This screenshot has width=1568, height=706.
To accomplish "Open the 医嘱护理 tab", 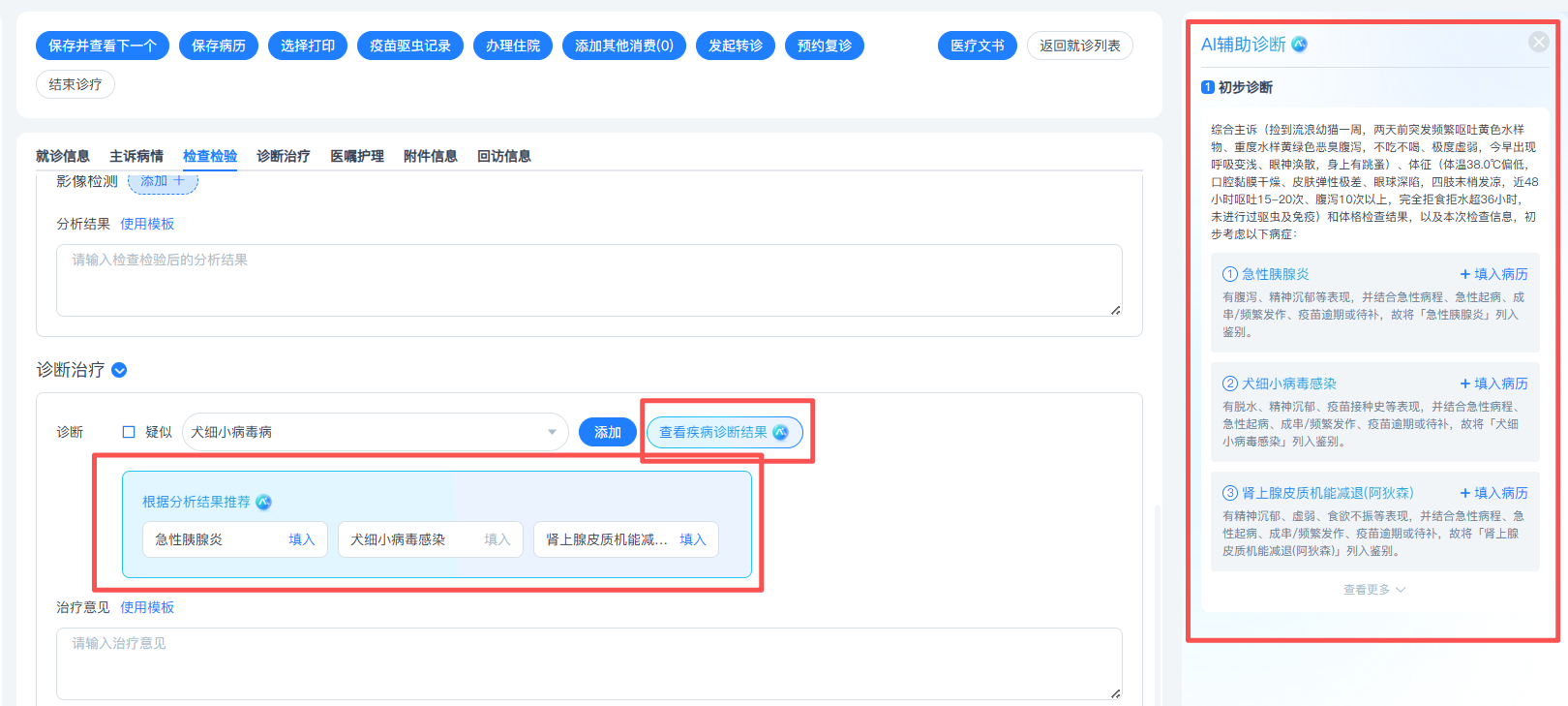I will click(x=357, y=156).
